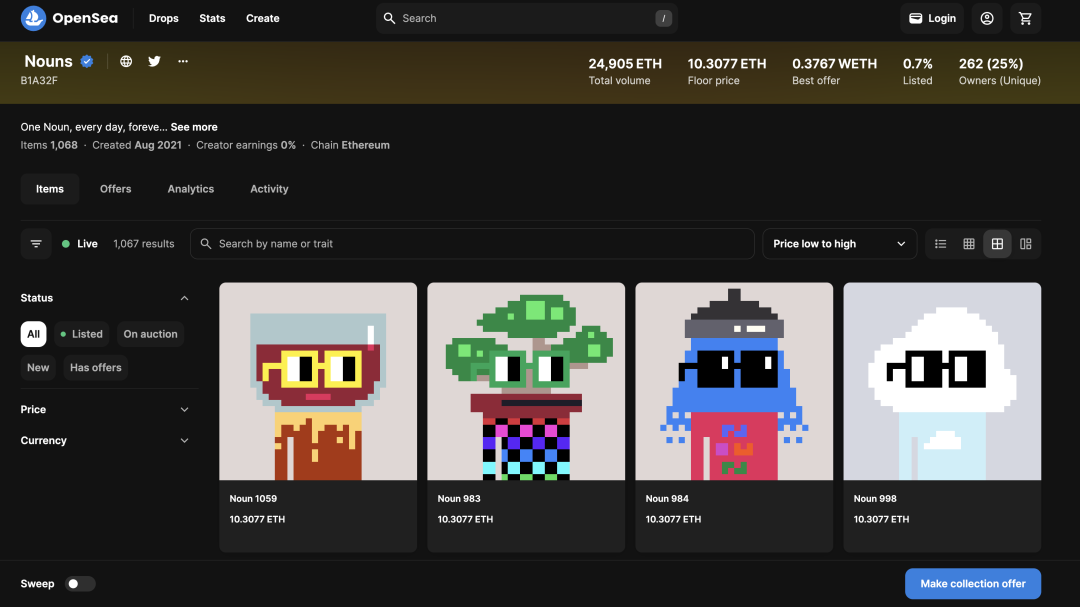This screenshot has height=607, width=1080.
Task: Toggle the filter sidebar icon
Action: (x=36, y=244)
